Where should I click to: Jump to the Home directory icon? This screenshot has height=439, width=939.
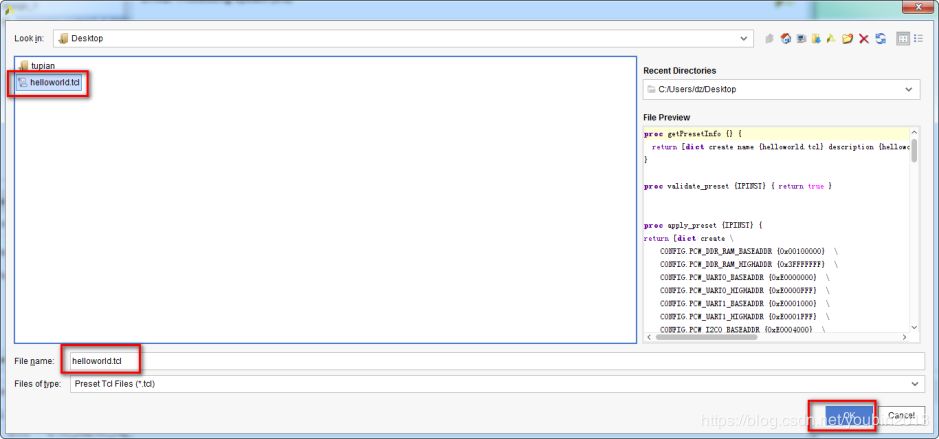(786, 38)
